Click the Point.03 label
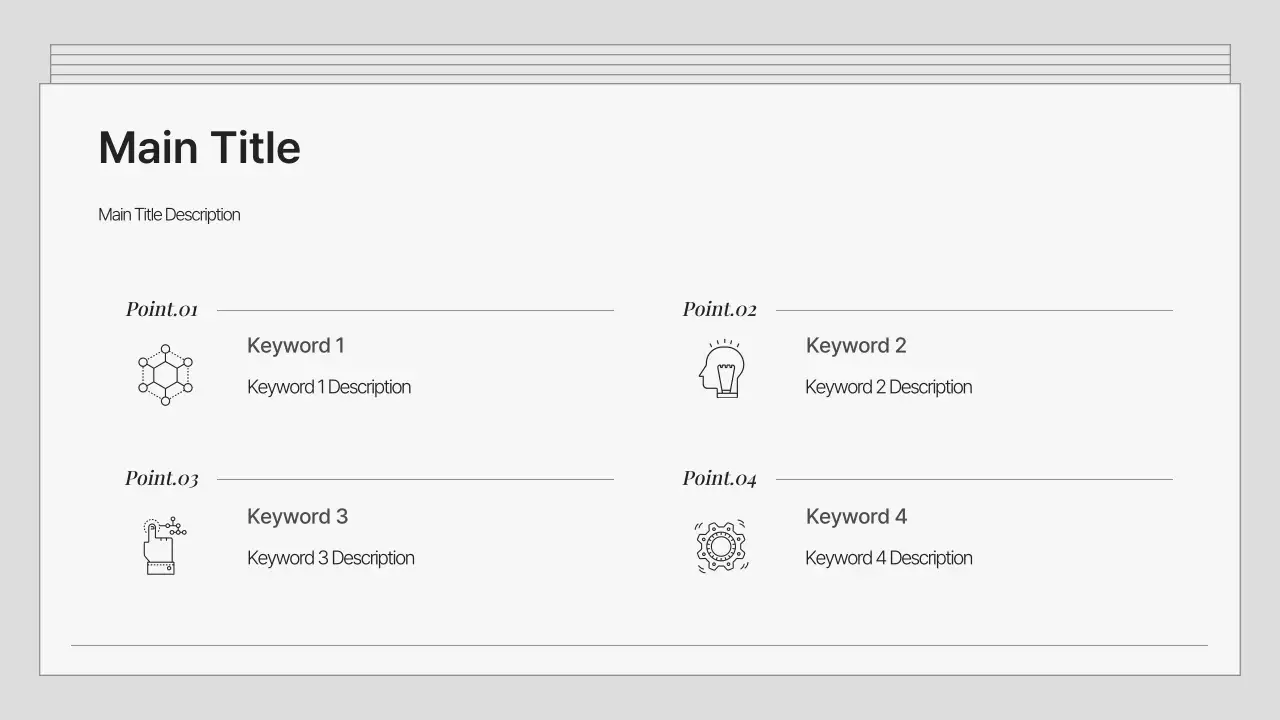The image size is (1280, 720). [162, 479]
